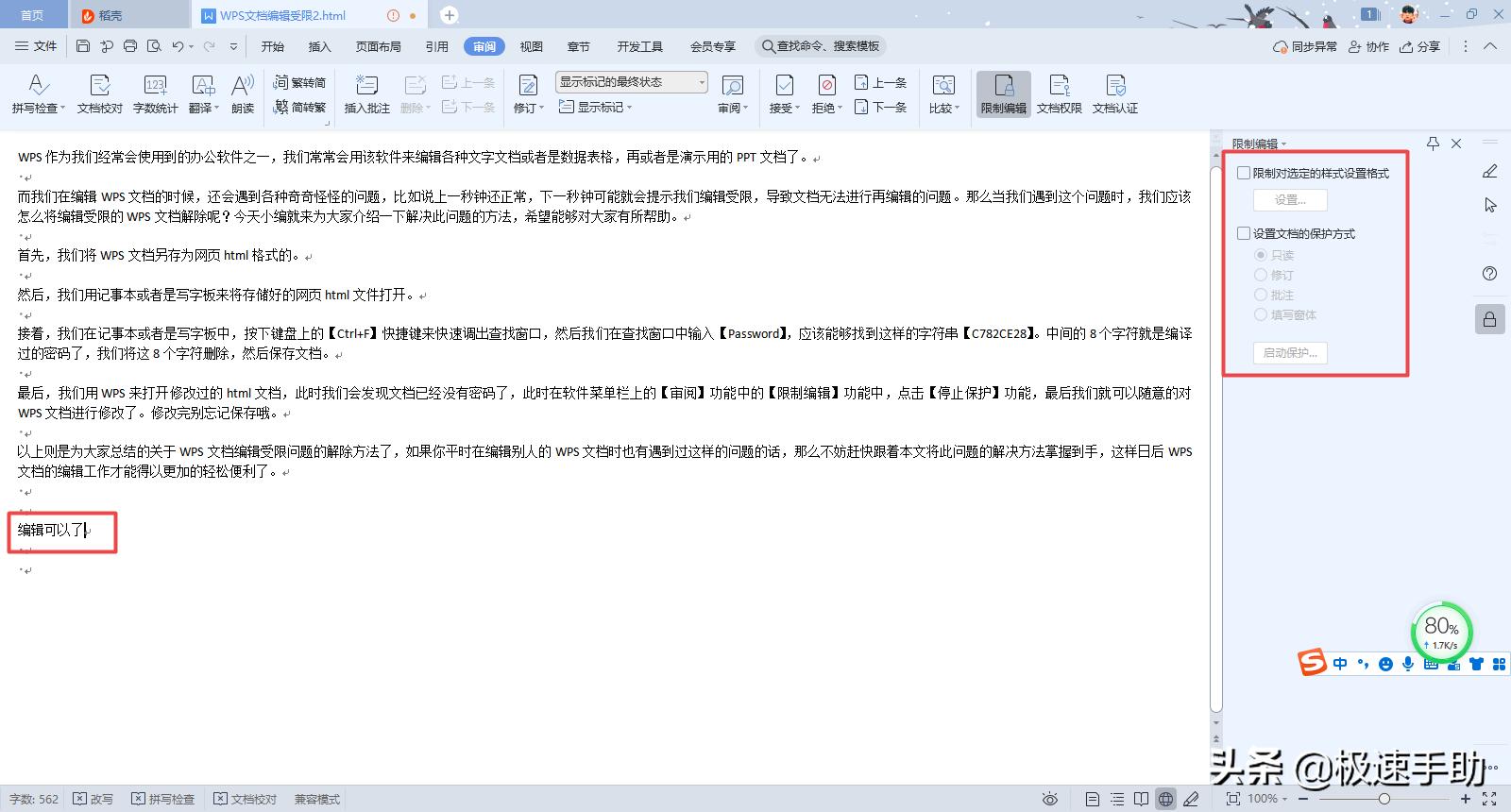Check 限制对选定的样式设置格式
This screenshot has width=1511, height=812.
[x=1244, y=173]
